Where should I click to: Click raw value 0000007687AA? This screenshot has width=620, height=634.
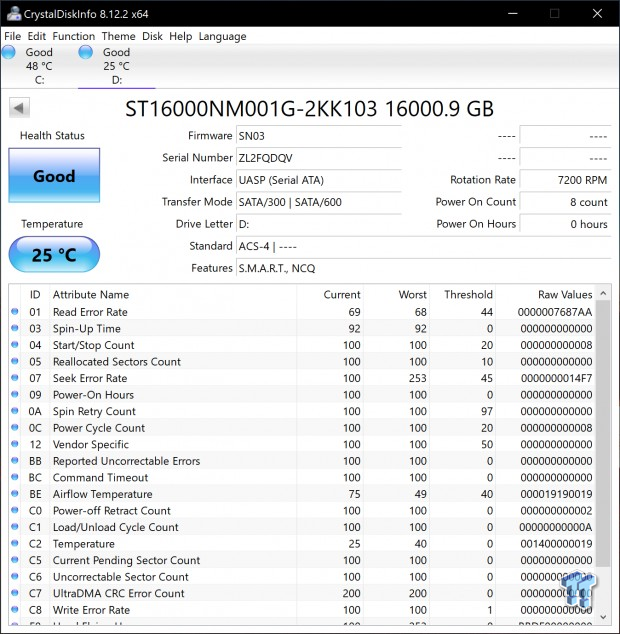[x=555, y=312]
